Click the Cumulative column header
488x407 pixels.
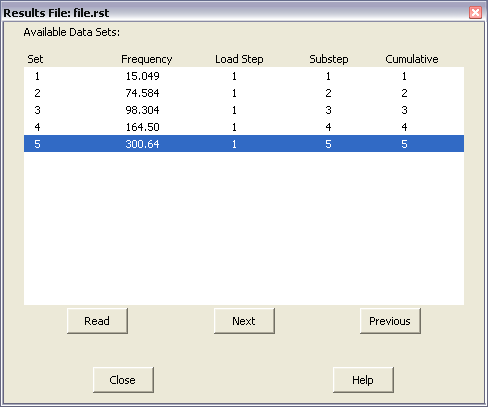click(412, 59)
